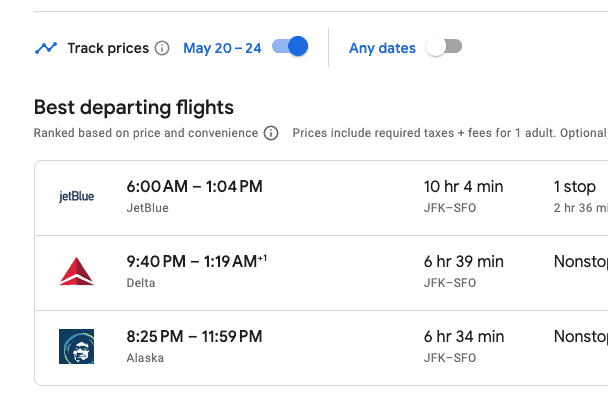The image size is (608, 401).
Task: Click info icon next to ranking explanation
Action: click(271, 133)
